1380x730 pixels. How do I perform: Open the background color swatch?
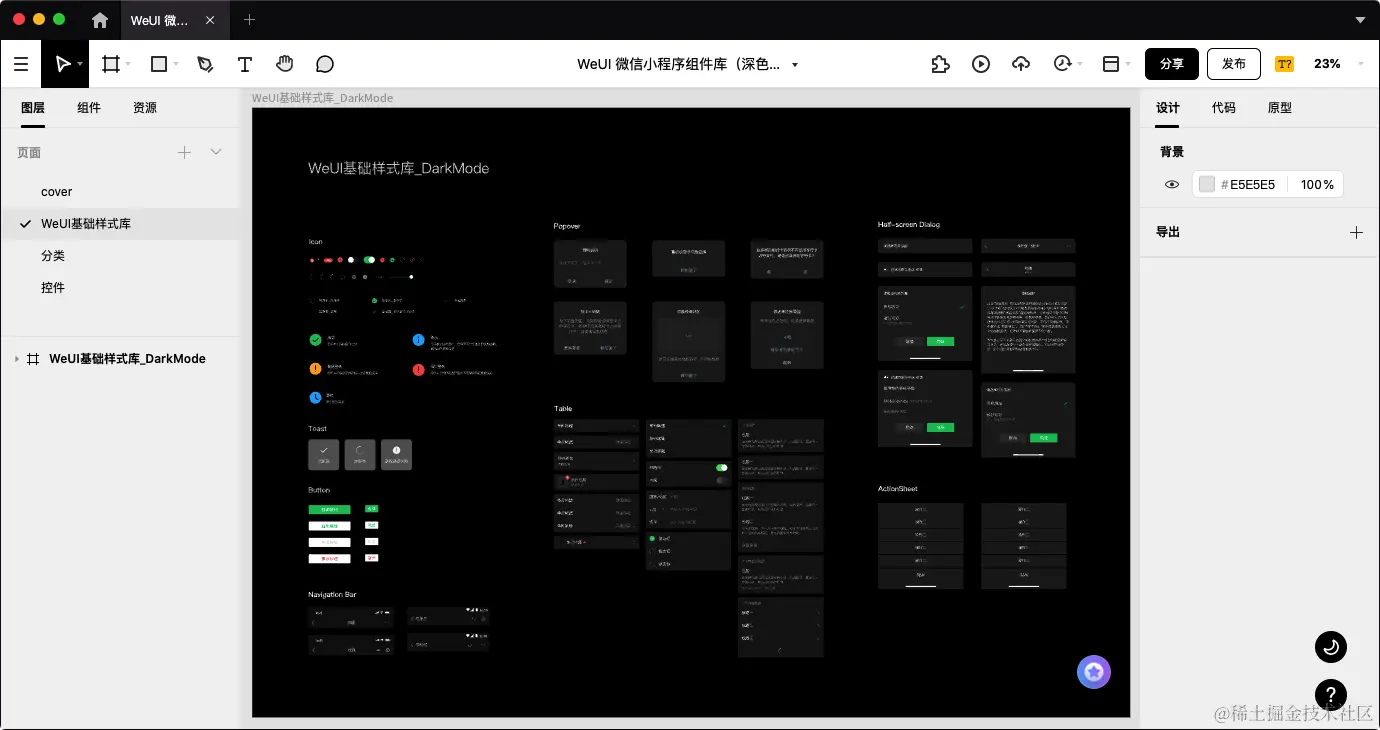coord(1207,185)
